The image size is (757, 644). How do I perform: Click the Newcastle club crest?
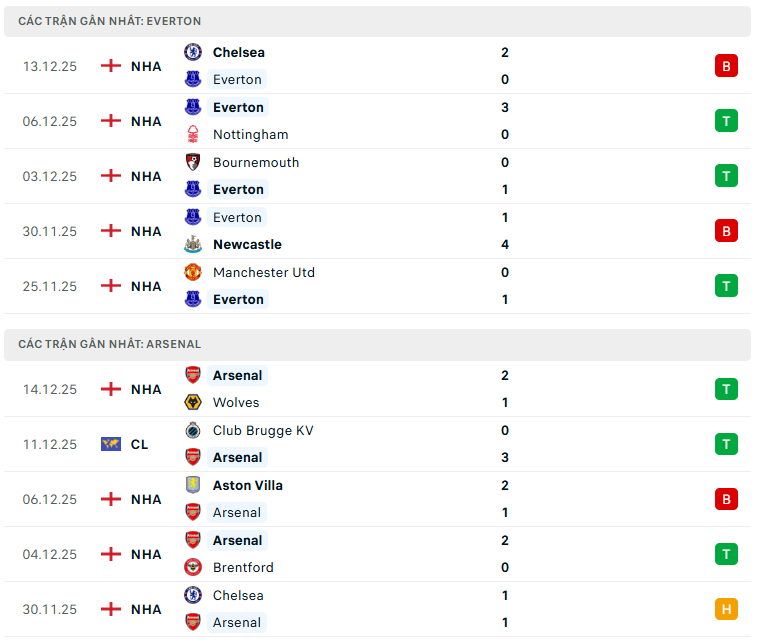[x=193, y=244]
